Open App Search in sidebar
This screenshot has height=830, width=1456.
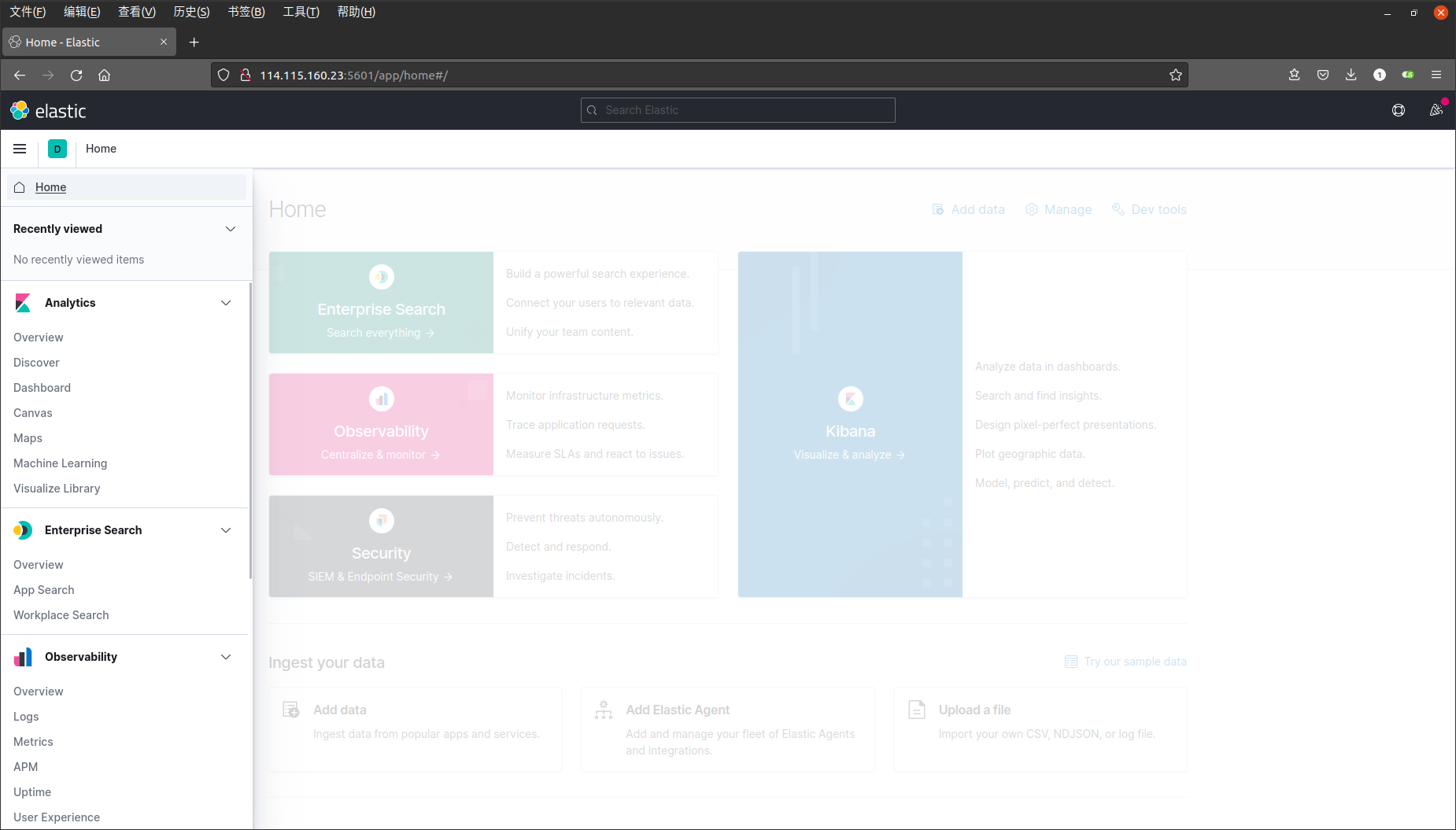[44, 590]
